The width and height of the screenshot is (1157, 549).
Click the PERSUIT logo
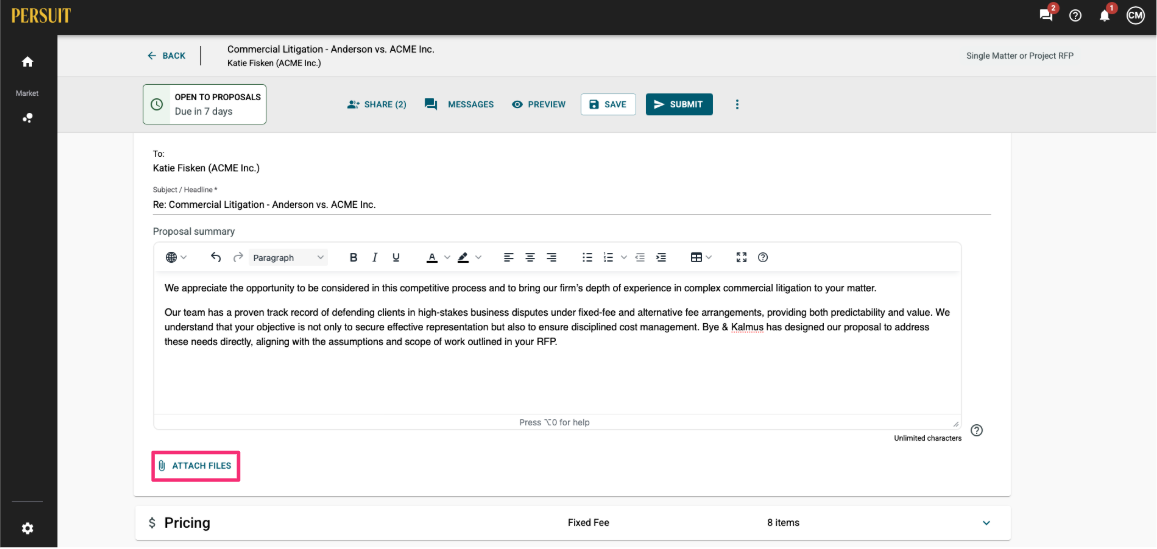pyautogui.click(x=41, y=15)
